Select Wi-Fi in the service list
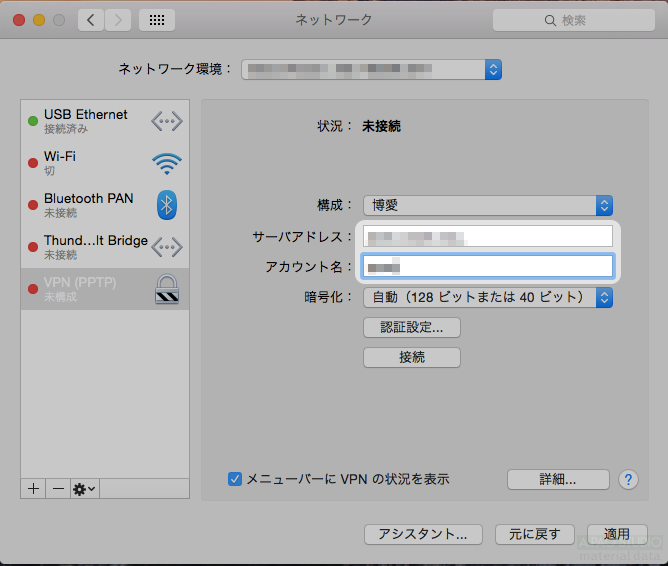Image resolution: width=668 pixels, height=566 pixels. pyautogui.click(x=90, y=163)
